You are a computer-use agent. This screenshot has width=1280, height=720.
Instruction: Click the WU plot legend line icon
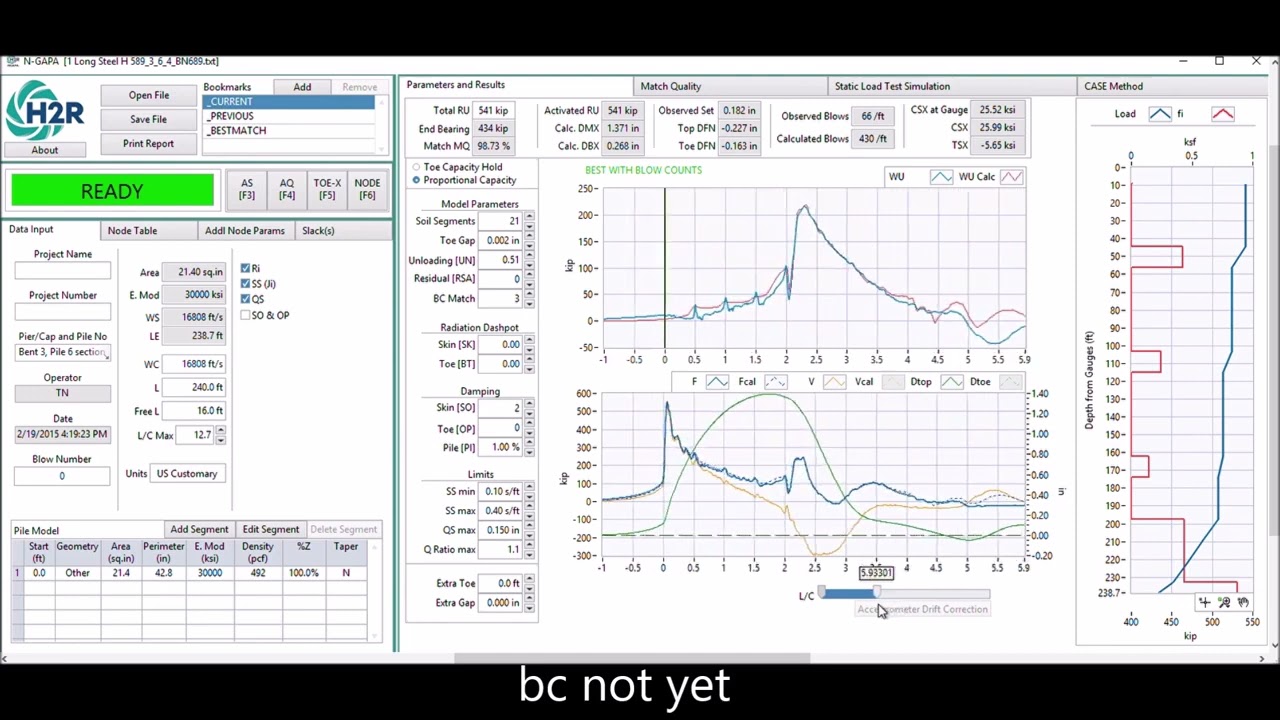click(941, 177)
